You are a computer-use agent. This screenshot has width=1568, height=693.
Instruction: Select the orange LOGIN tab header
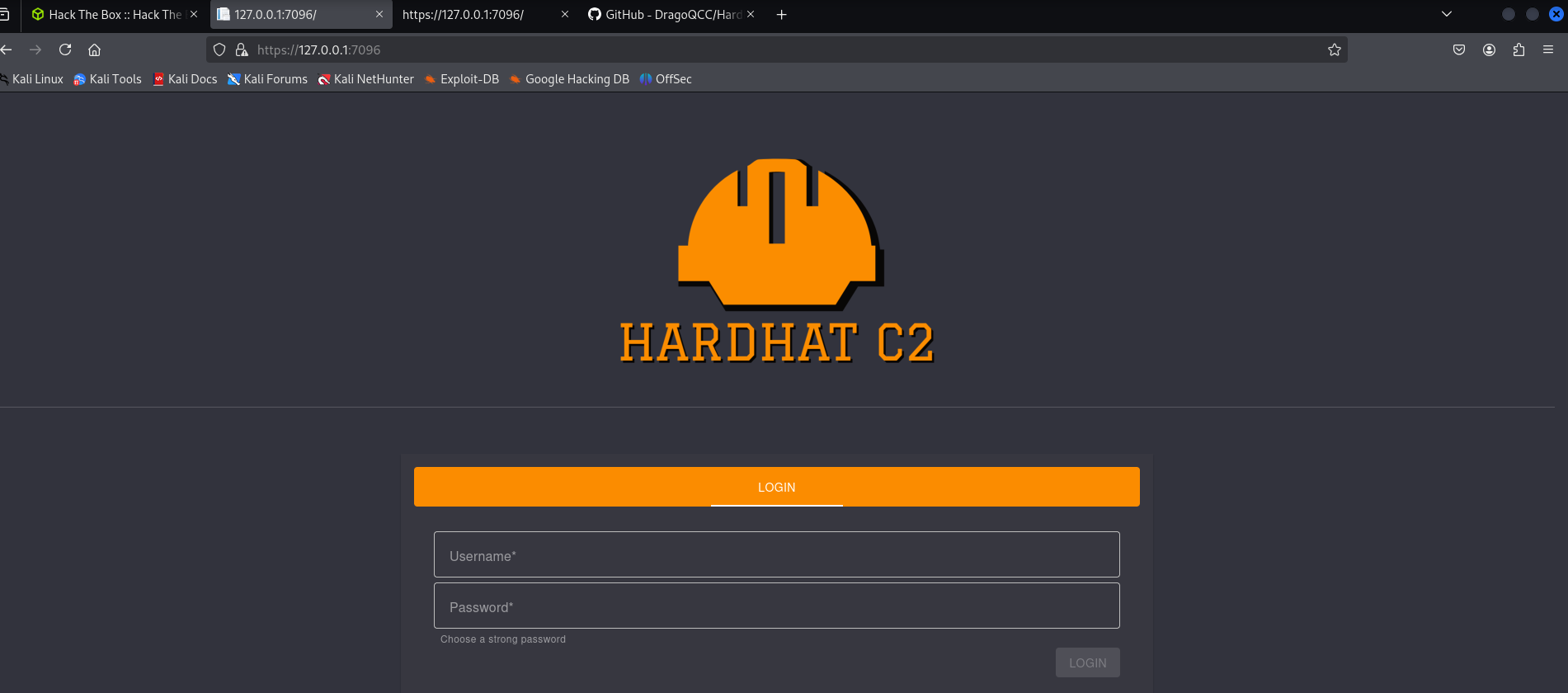tap(777, 487)
